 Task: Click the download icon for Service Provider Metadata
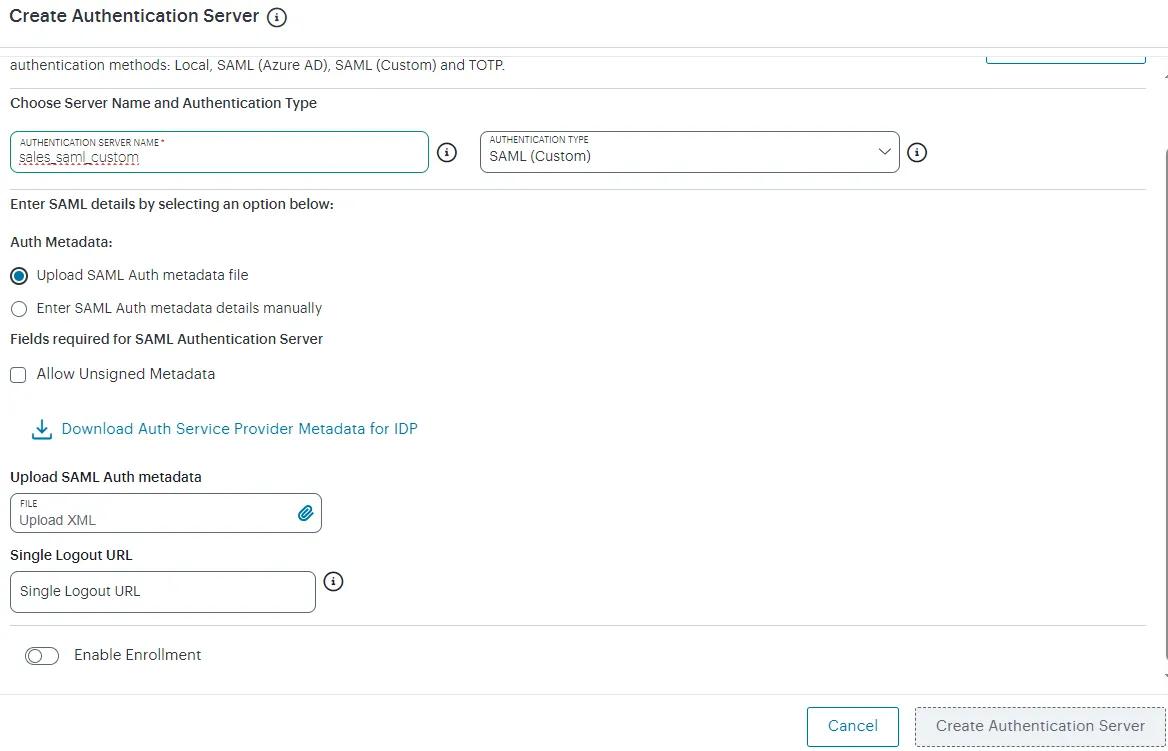(42, 429)
